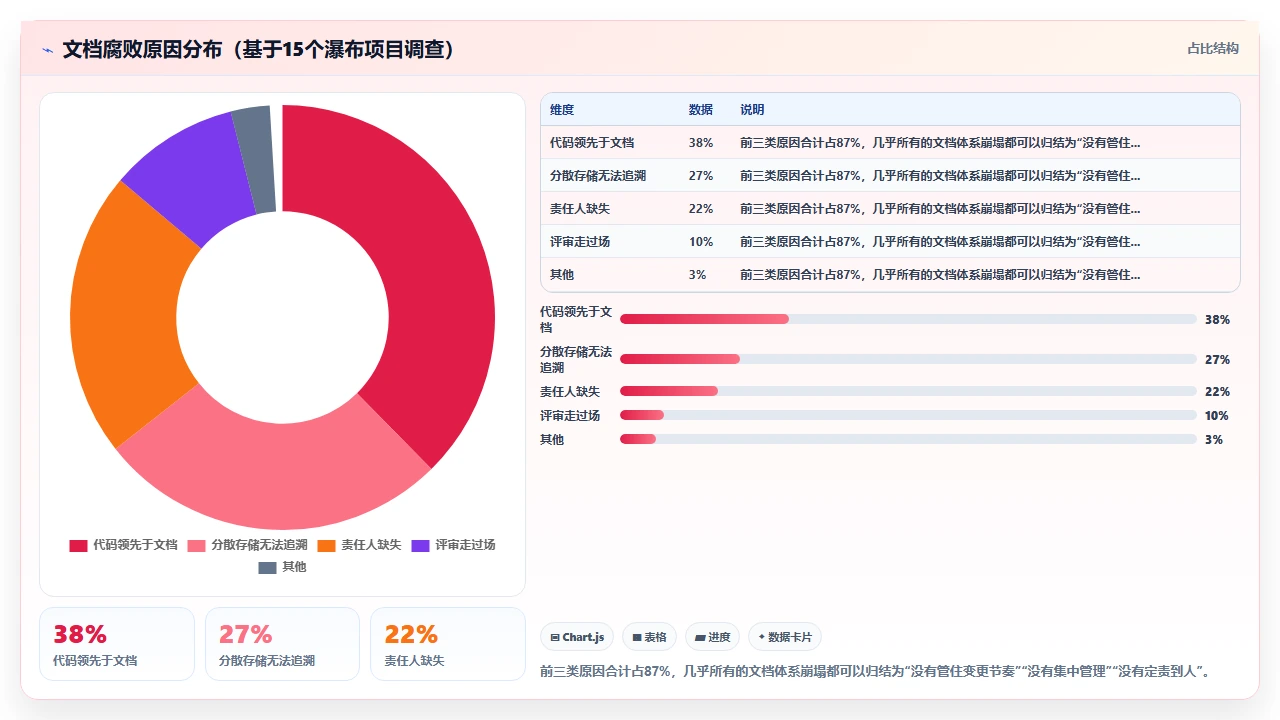Click the summary paragraph starting 前三类原因合计占87% under the tags
Viewport: 1280px width, 720px height.
(x=877, y=671)
